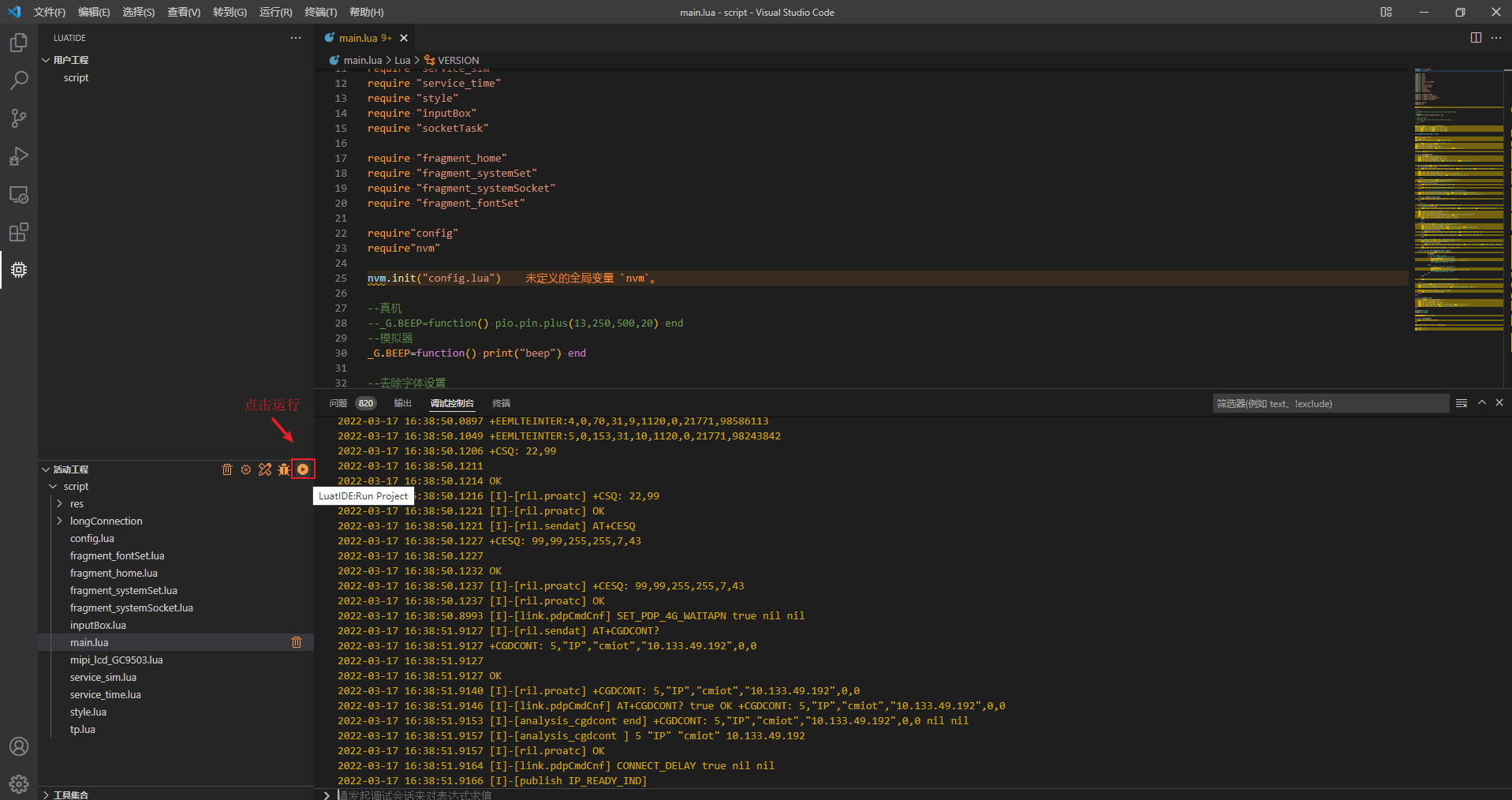Screen dimensions: 1512x800
Task: Open service_sim.lua file
Action: pyautogui.click(x=103, y=677)
